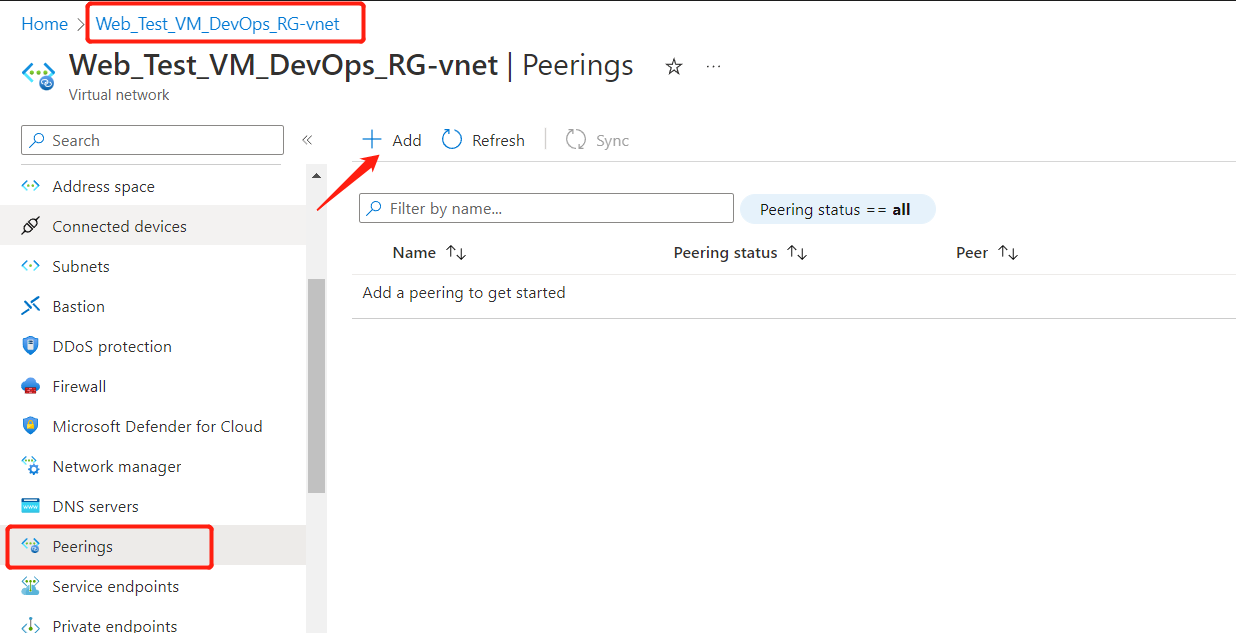The height and width of the screenshot is (633, 1236).
Task: Favorite the page with the star icon
Action: click(x=674, y=66)
